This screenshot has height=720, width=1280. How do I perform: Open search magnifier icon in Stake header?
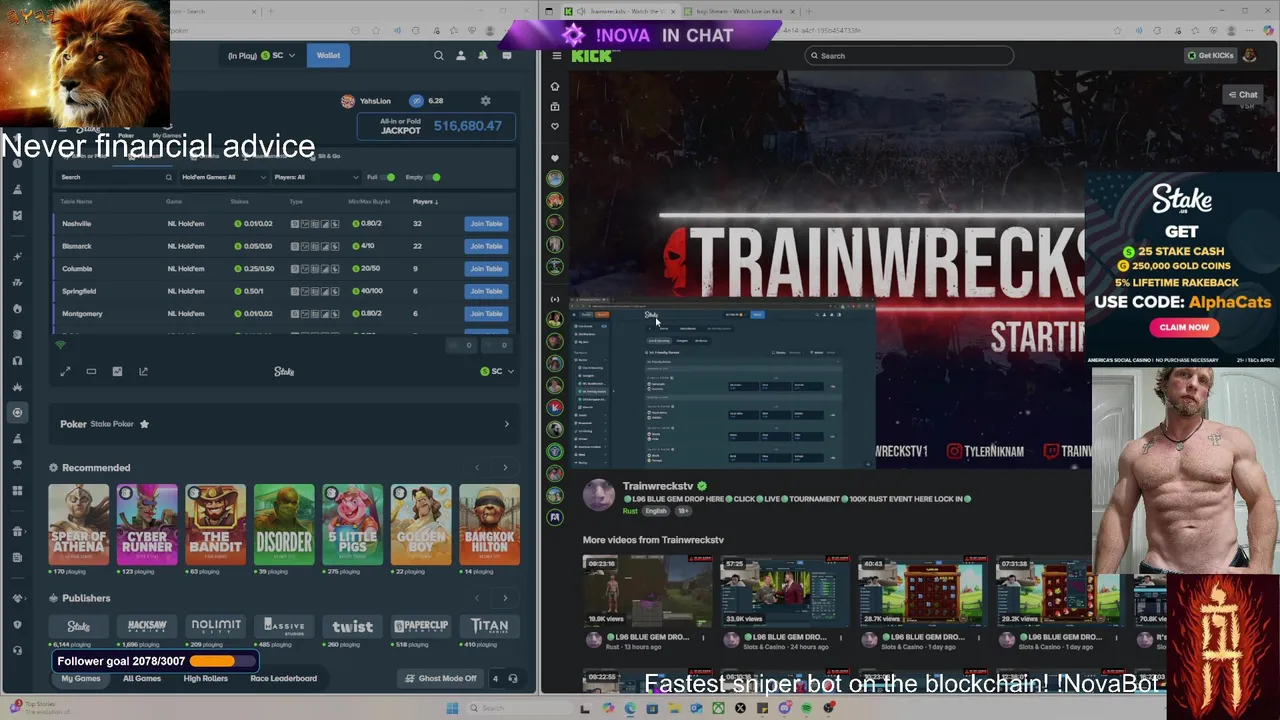438,56
